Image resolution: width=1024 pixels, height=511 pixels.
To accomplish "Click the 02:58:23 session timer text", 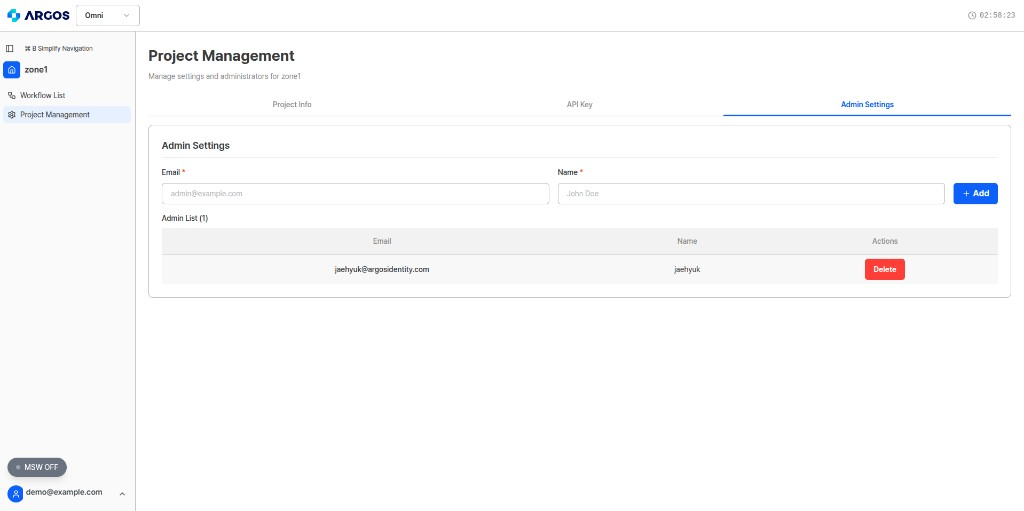I will tap(997, 15).
